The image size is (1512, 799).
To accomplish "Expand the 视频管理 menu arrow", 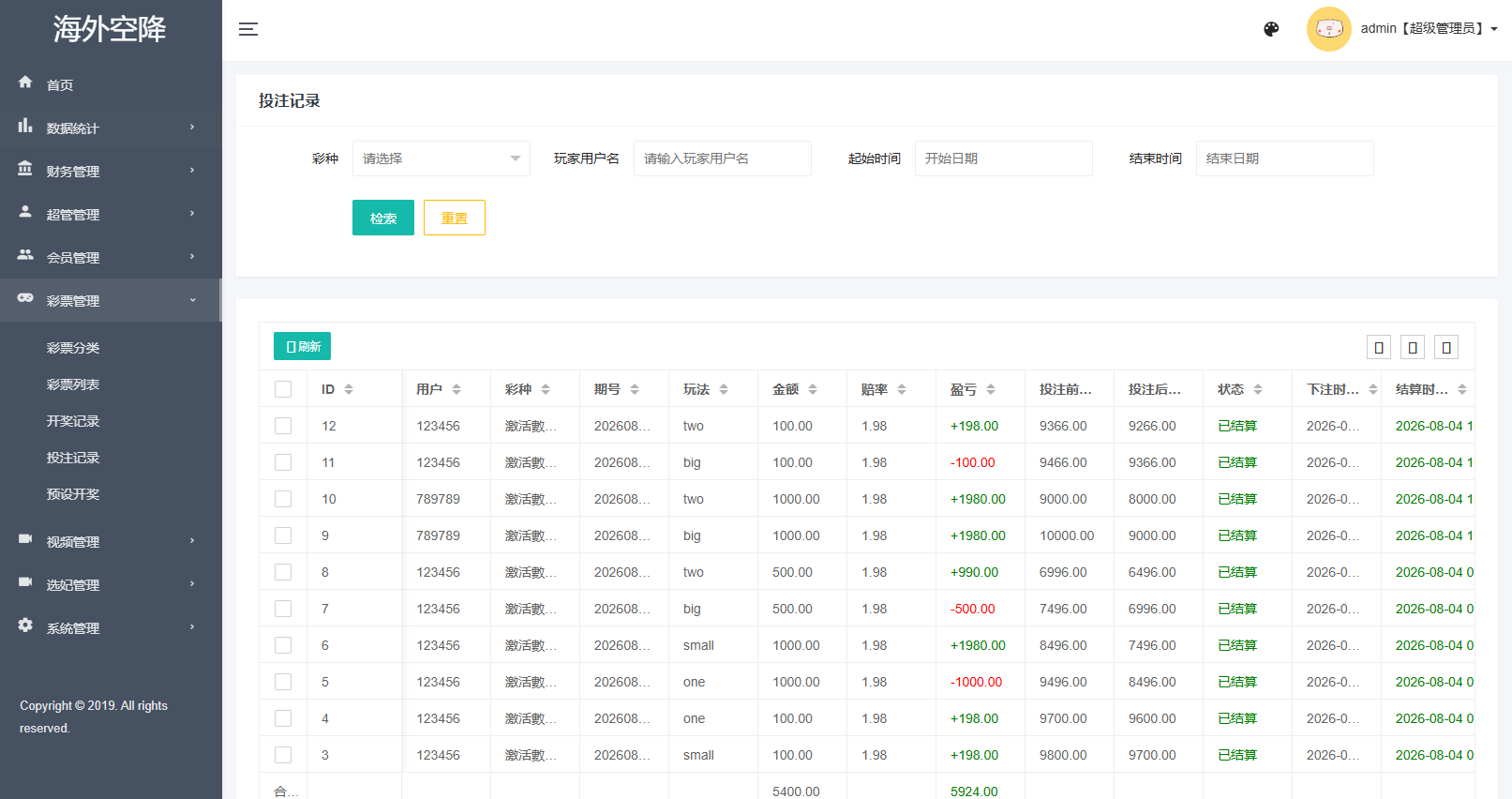I will click(x=192, y=541).
